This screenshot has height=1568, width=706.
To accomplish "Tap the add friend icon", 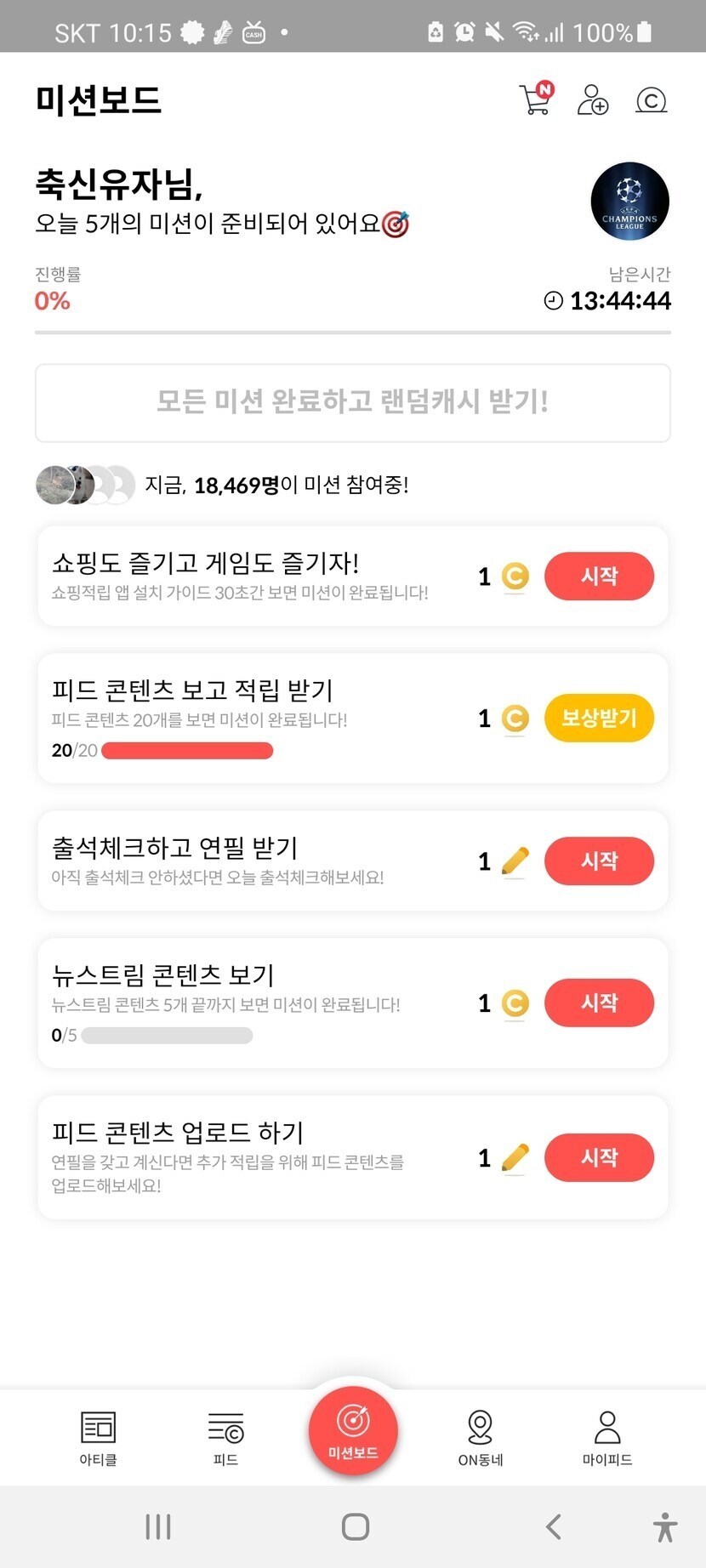I will [x=593, y=99].
